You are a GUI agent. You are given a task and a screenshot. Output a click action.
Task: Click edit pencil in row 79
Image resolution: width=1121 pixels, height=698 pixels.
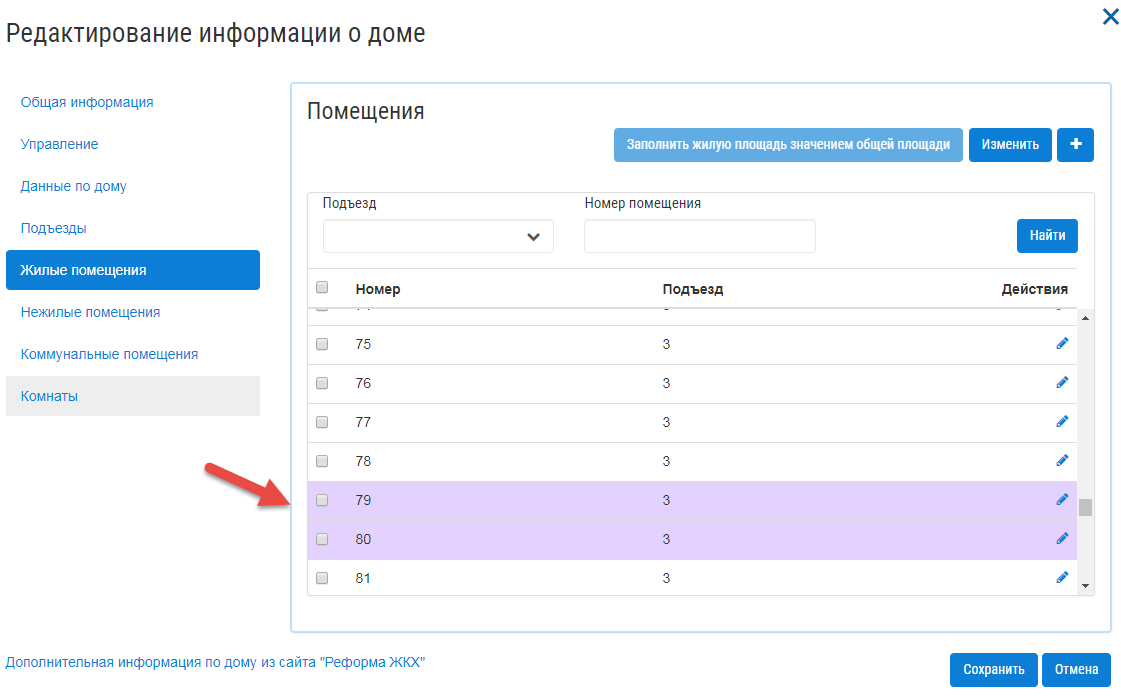coord(1062,500)
